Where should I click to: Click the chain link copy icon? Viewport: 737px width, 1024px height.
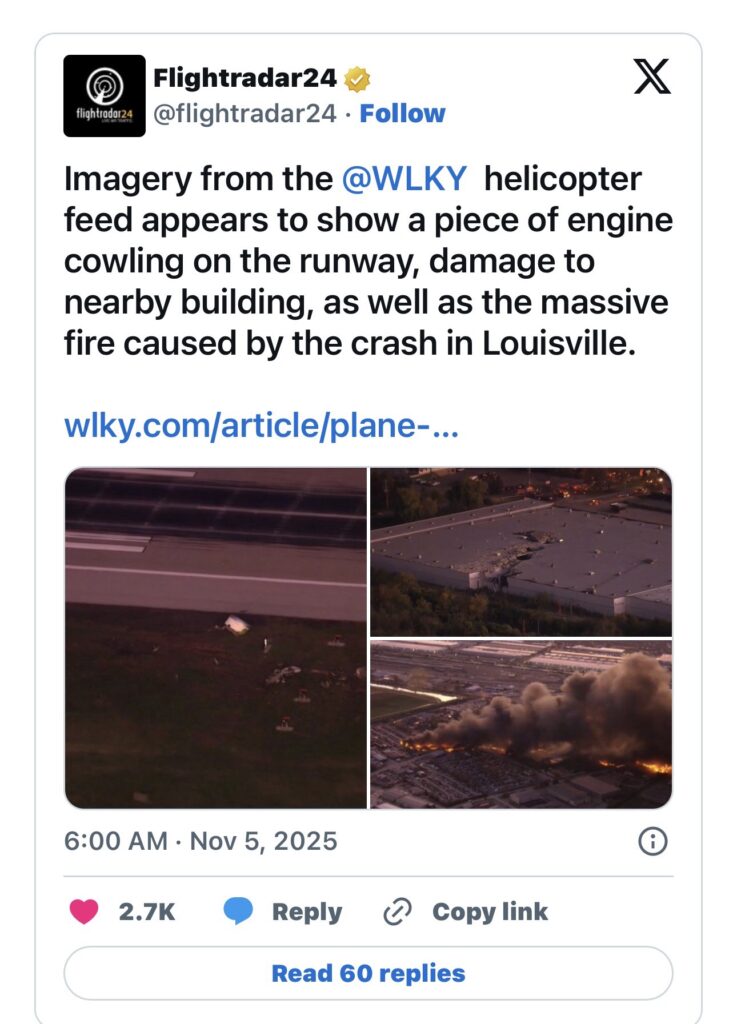coord(397,912)
